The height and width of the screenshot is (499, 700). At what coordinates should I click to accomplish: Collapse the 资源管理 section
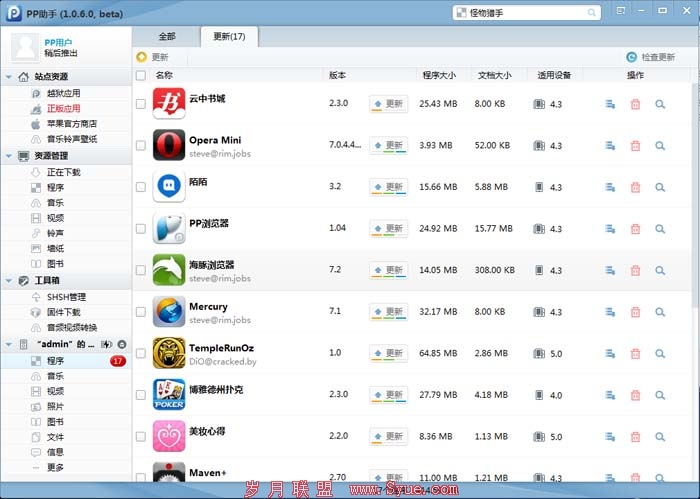point(9,156)
